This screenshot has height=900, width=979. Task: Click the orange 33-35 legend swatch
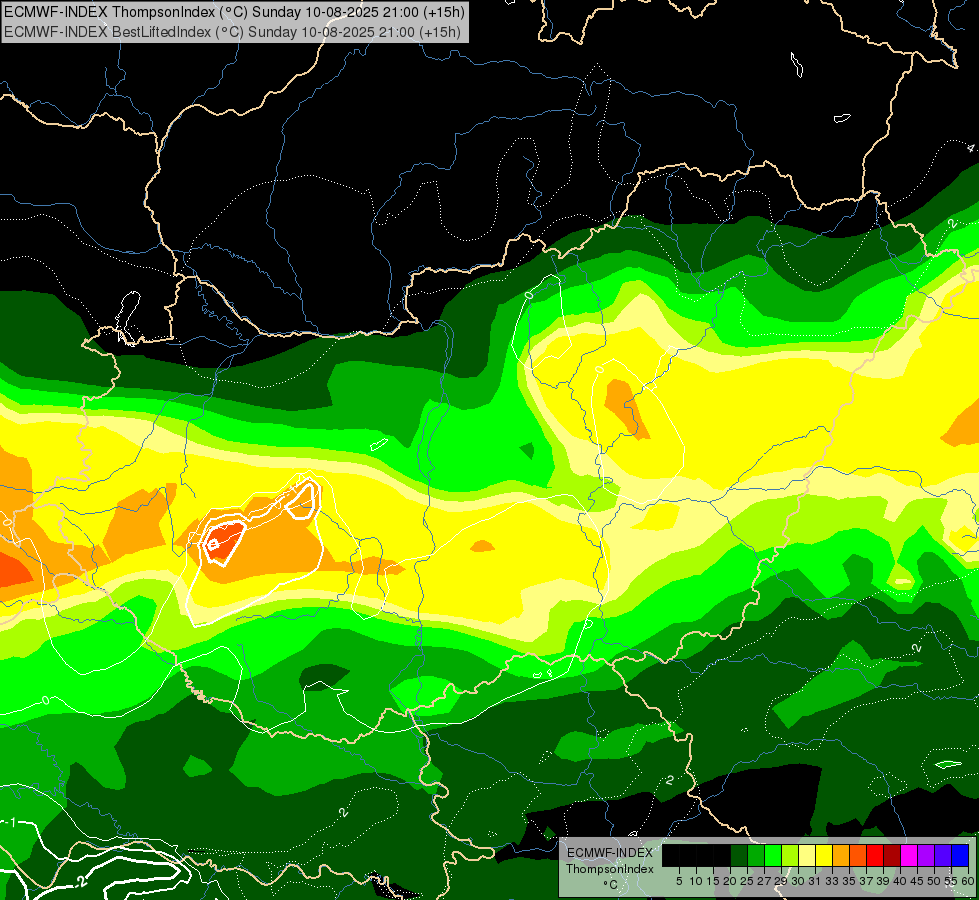841,855
